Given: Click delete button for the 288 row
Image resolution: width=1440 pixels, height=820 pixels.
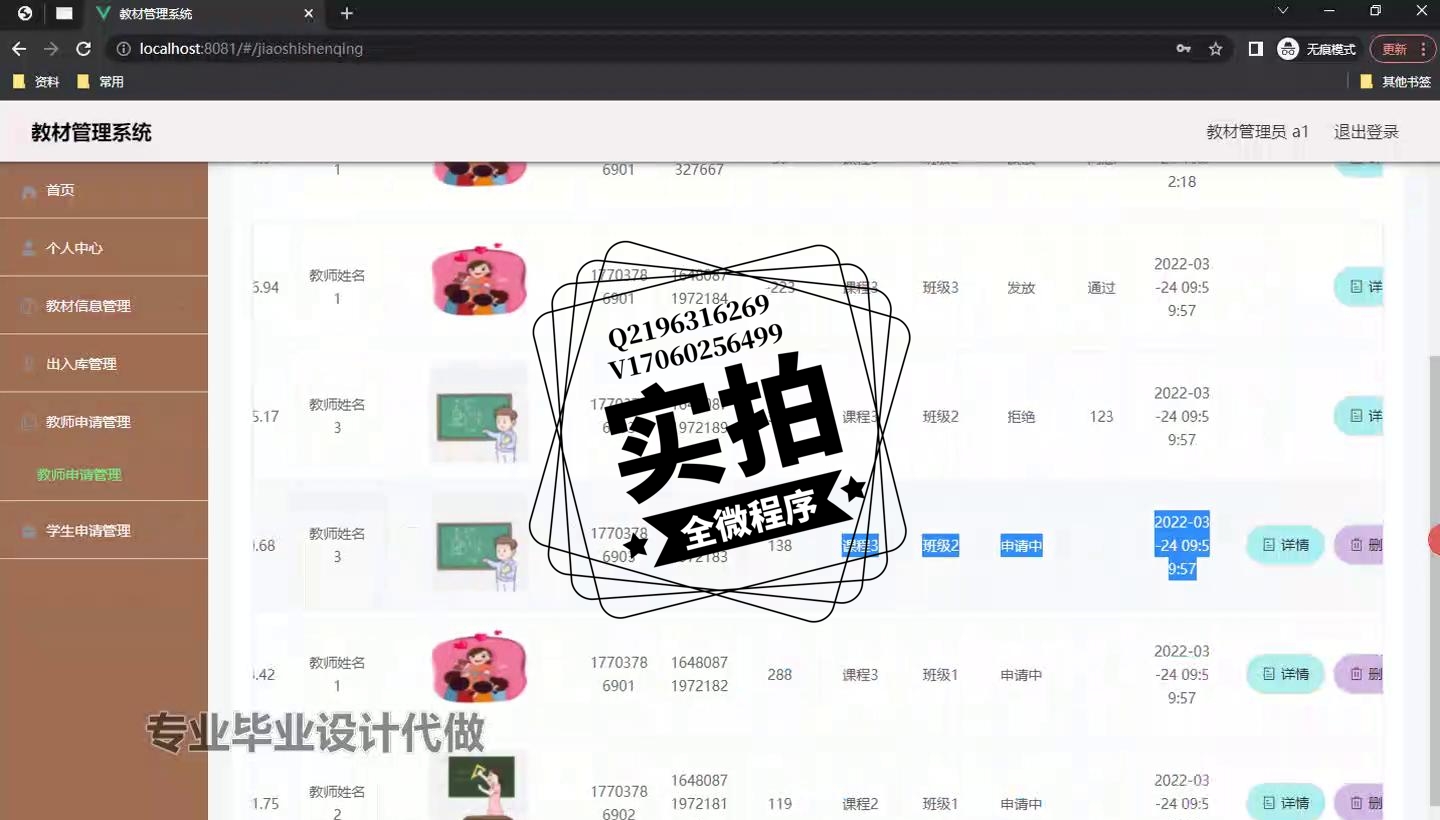Looking at the screenshot, I should 1359,674.
